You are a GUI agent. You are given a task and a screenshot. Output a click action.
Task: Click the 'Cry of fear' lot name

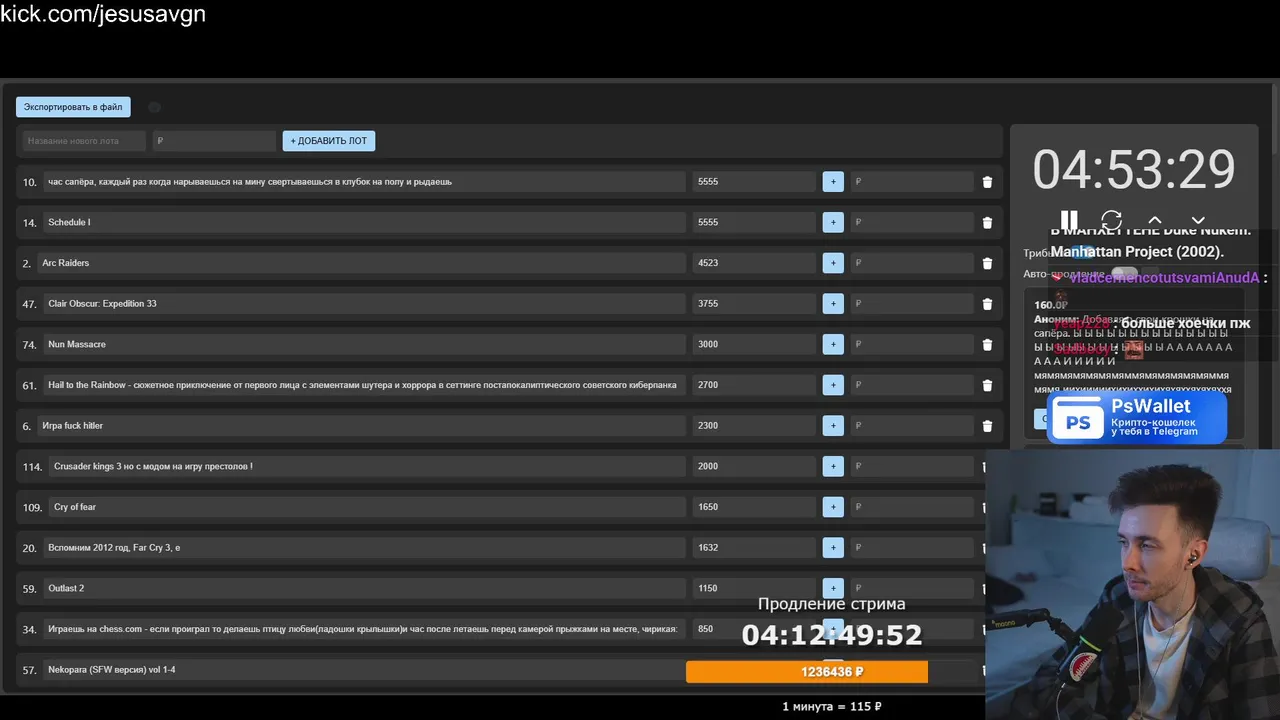367,507
